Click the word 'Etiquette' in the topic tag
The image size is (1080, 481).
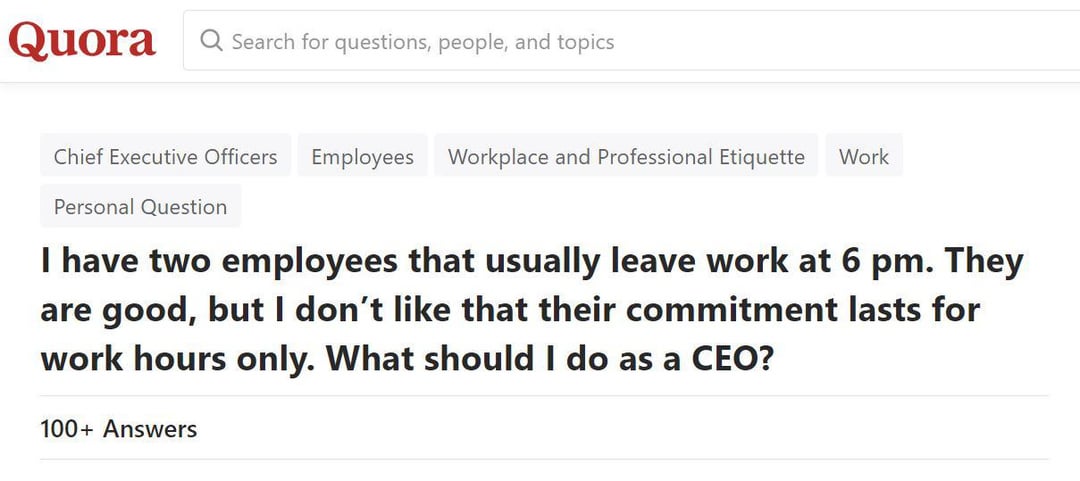pyautogui.click(x=761, y=157)
